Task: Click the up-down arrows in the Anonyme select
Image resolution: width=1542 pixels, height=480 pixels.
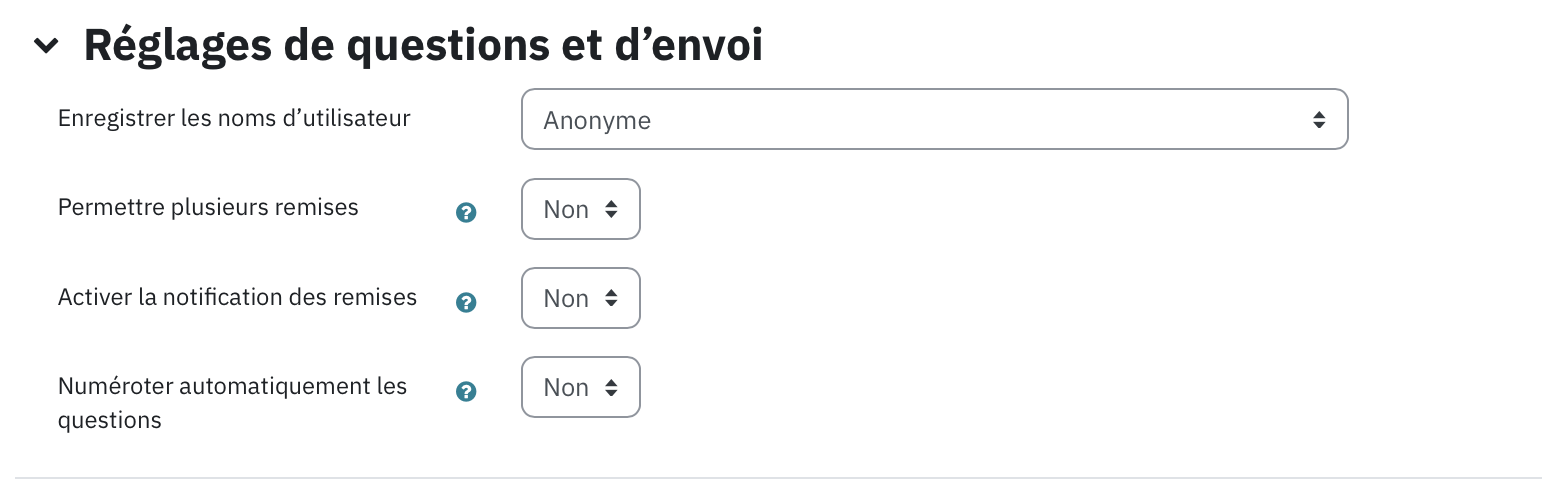Action: point(1319,120)
